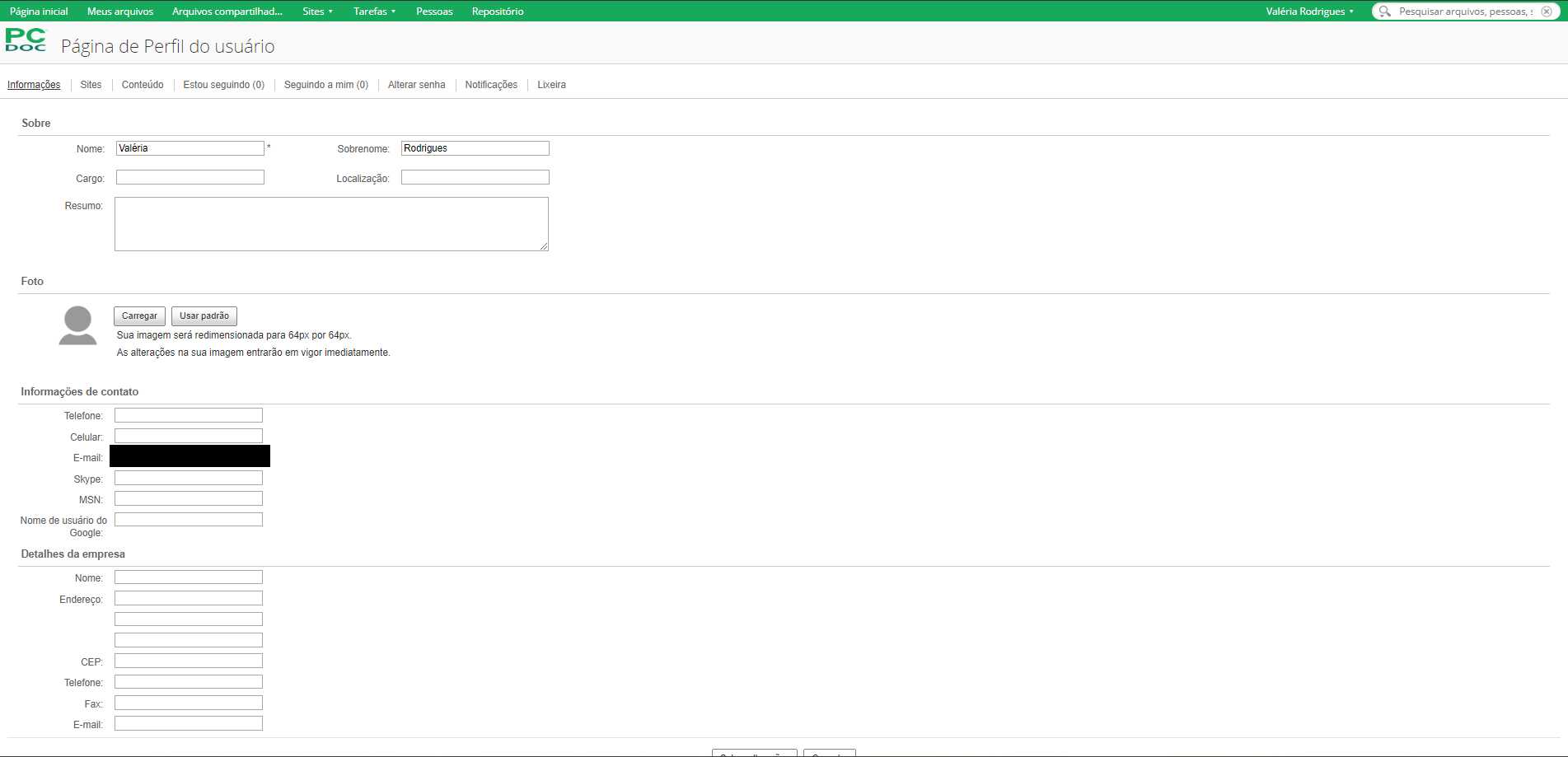The width and height of the screenshot is (1568, 757).
Task: Click the 'Detalhes da empresa' section heading
Action: pyautogui.click(x=73, y=554)
